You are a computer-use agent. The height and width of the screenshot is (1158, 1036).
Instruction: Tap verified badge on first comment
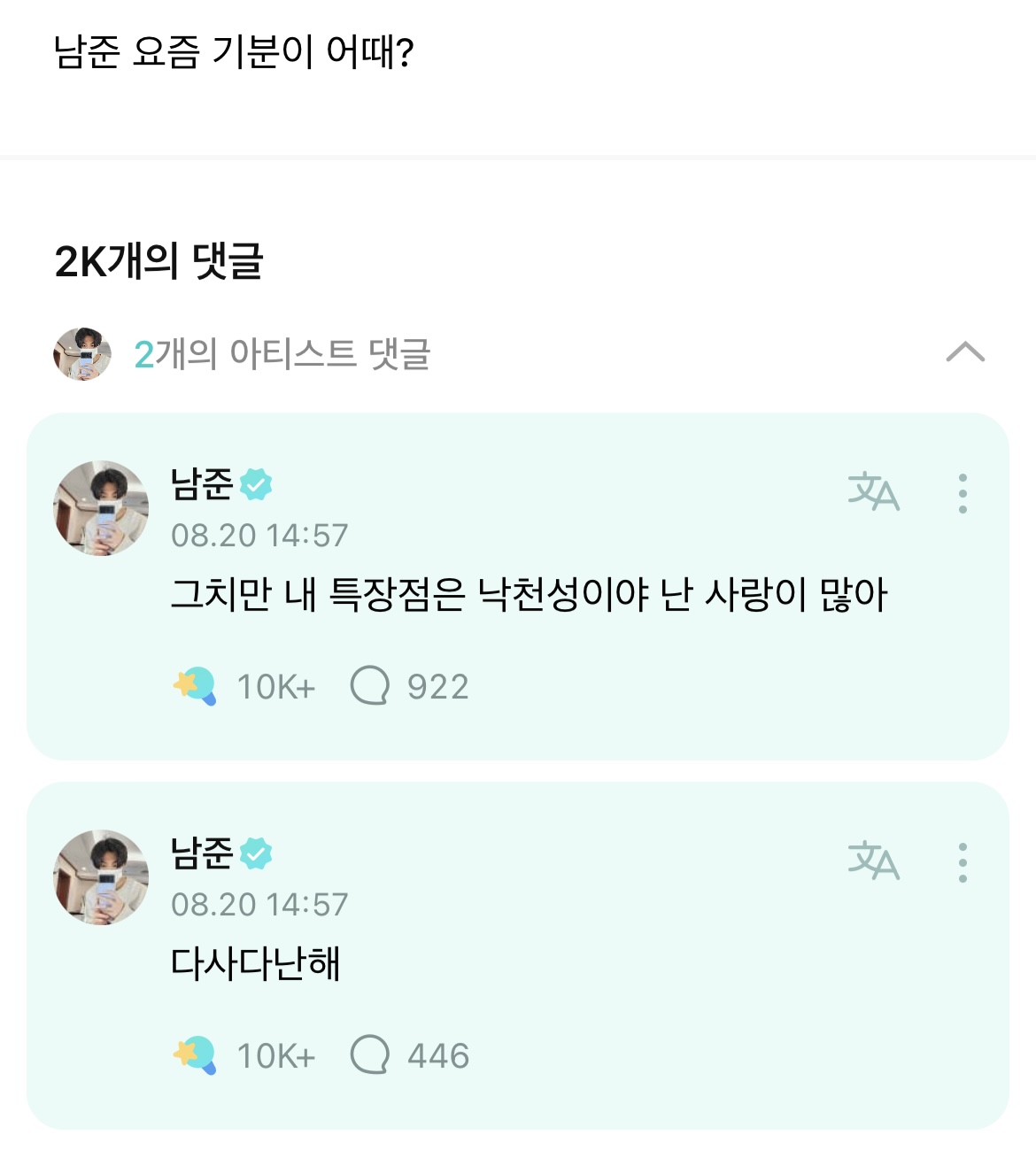coord(256,483)
